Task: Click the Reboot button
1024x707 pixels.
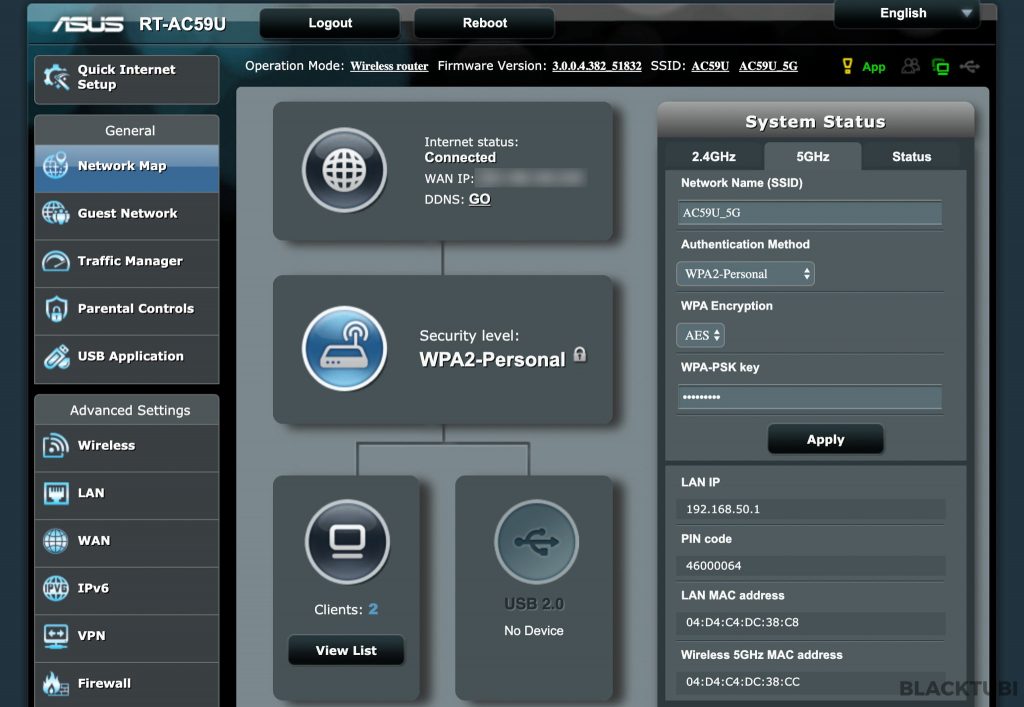Action: (485, 23)
